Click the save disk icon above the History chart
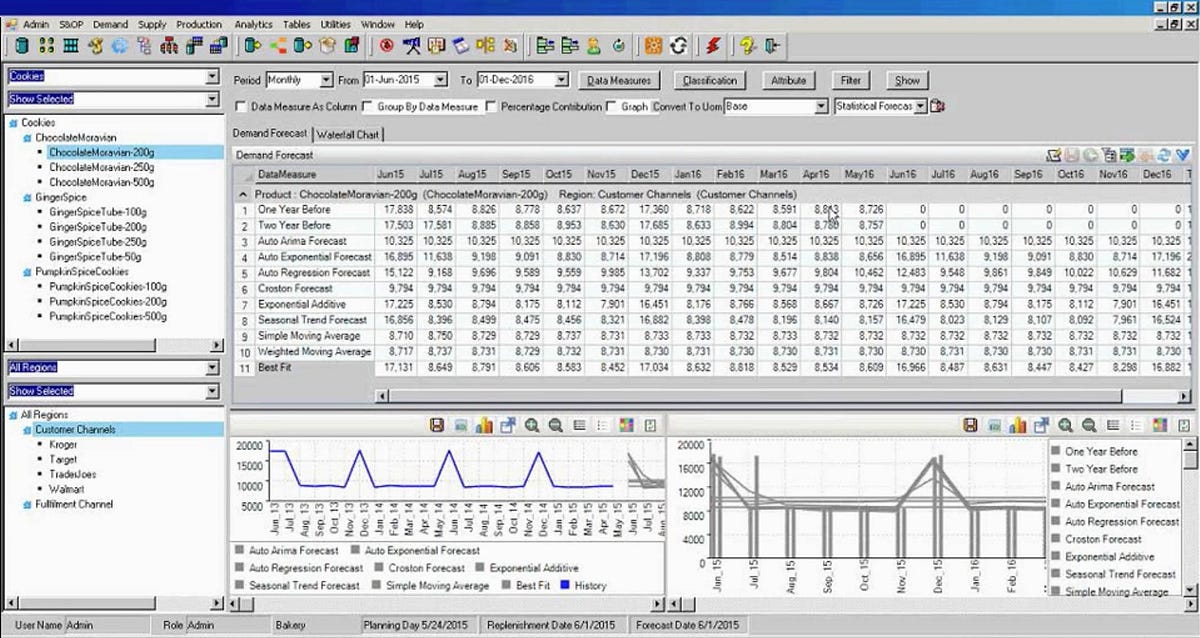Image resolution: width=1200 pixels, height=638 pixels. pos(437,425)
